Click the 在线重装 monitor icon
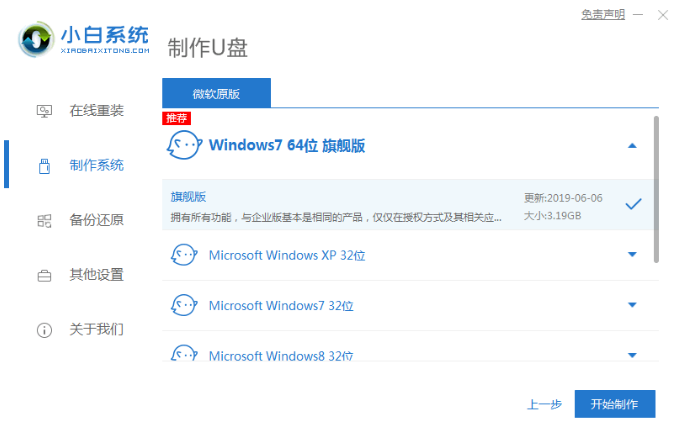Viewport: 681px width, 445px height. (x=44, y=111)
